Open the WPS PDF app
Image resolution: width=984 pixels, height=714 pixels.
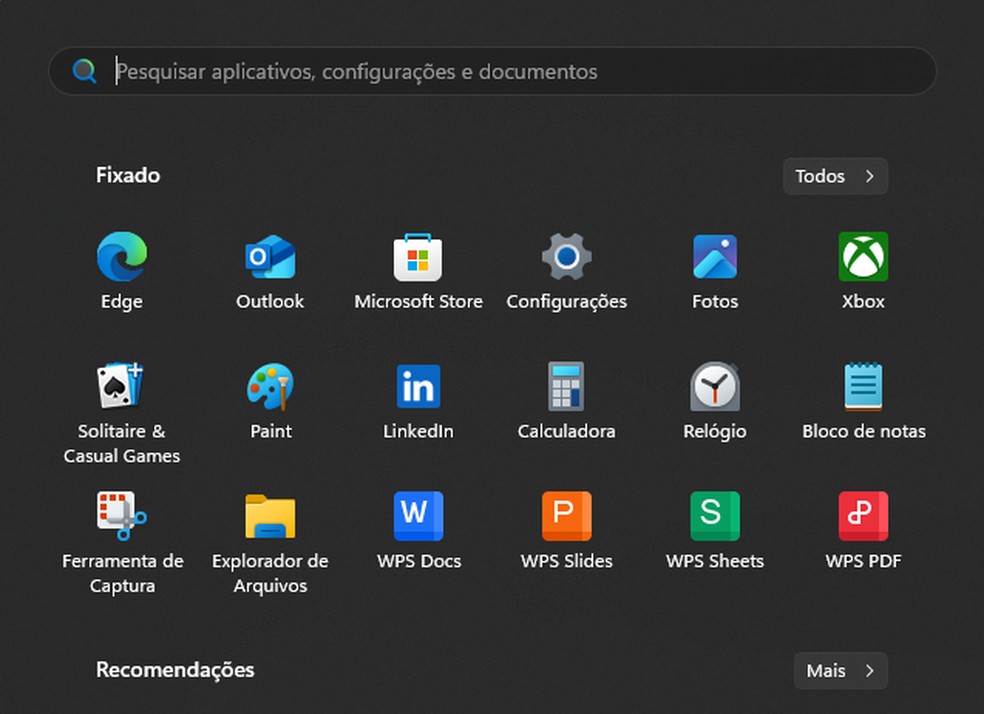[863, 517]
